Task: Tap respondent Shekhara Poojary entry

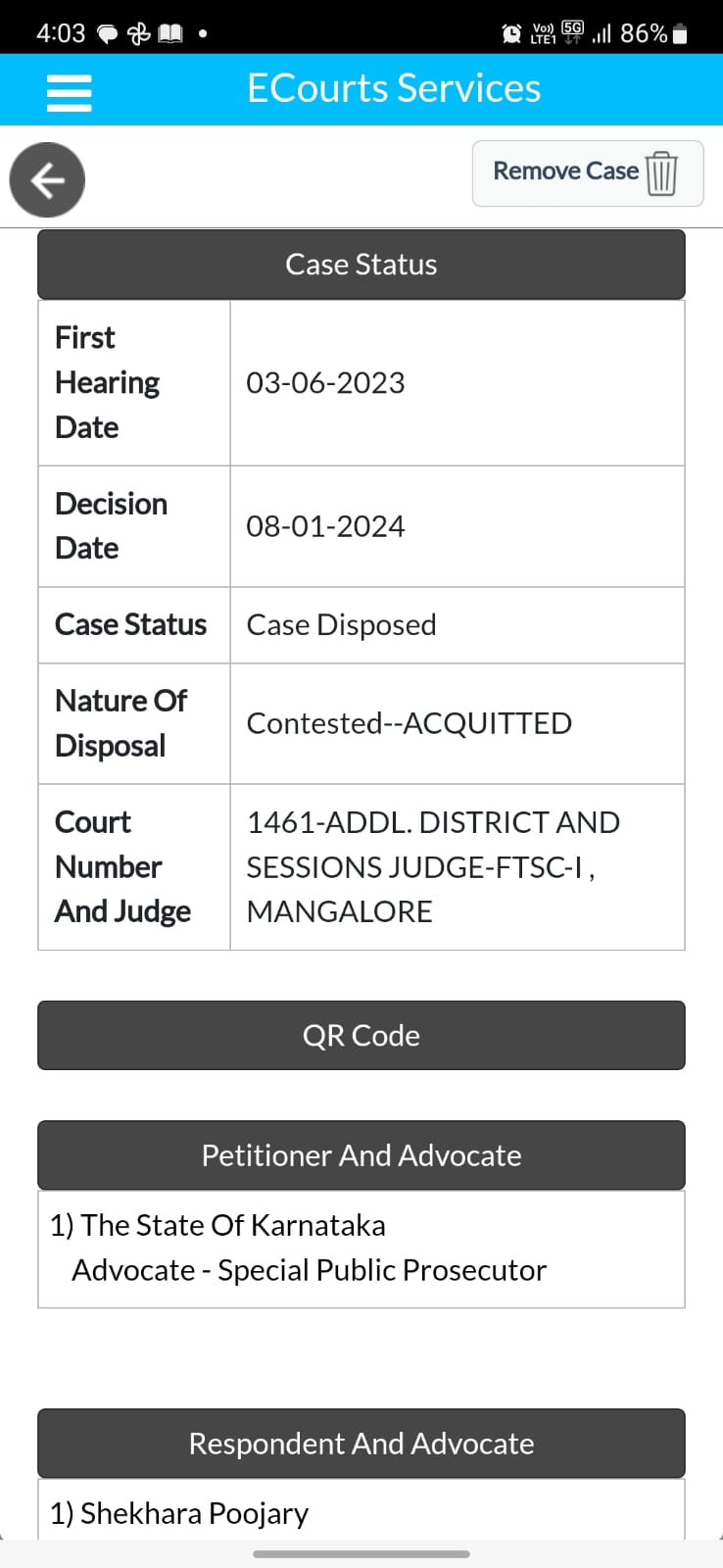Action: pyautogui.click(x=179, y=1513)
